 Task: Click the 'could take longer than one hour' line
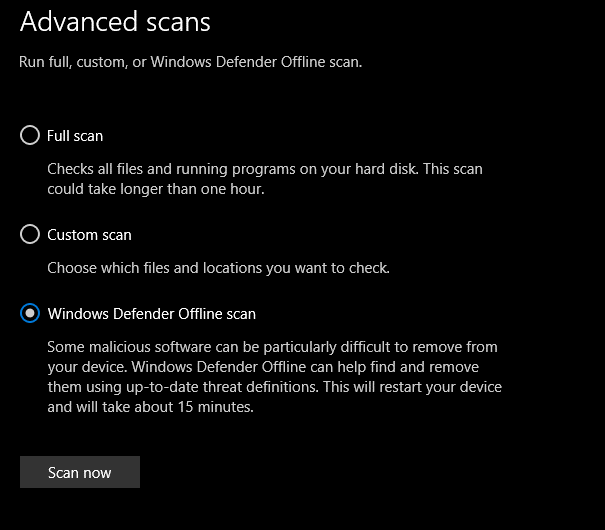pyautogui.click(x=156, y=189)
